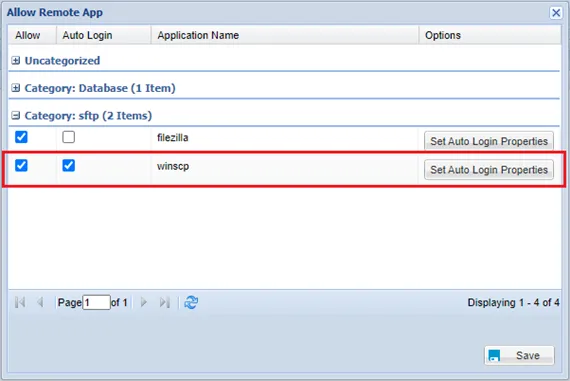Click the Options column header
The height and width of the screenshot is (381, 570).
[490, 35]
